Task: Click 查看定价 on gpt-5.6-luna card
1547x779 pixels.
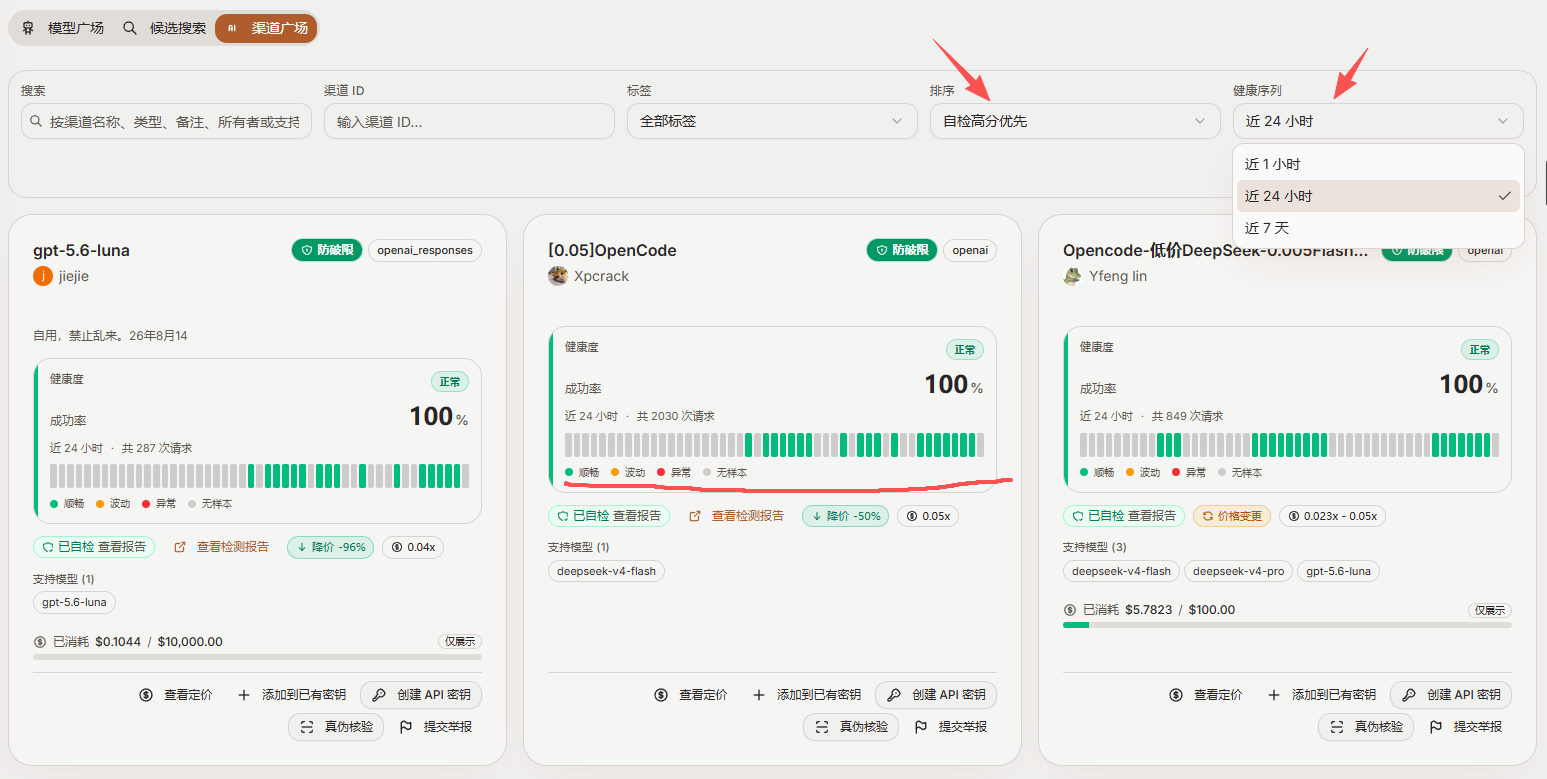Action: click(176, 695)
